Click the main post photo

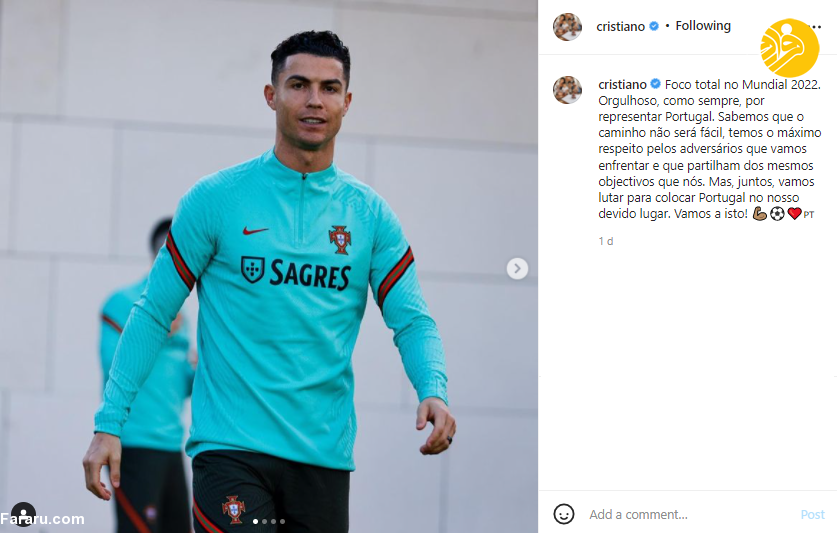click(269, 266)
